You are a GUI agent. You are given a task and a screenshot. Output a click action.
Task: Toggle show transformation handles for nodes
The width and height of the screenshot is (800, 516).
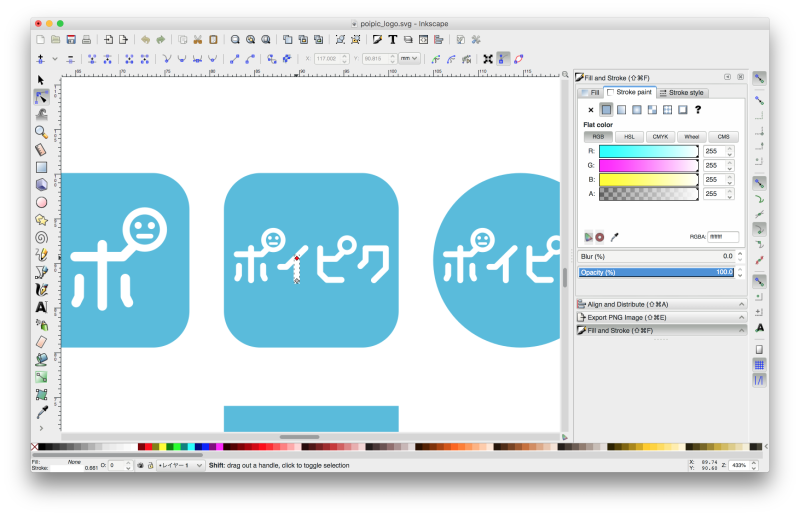pyautogui.click(x=488, y=59)
